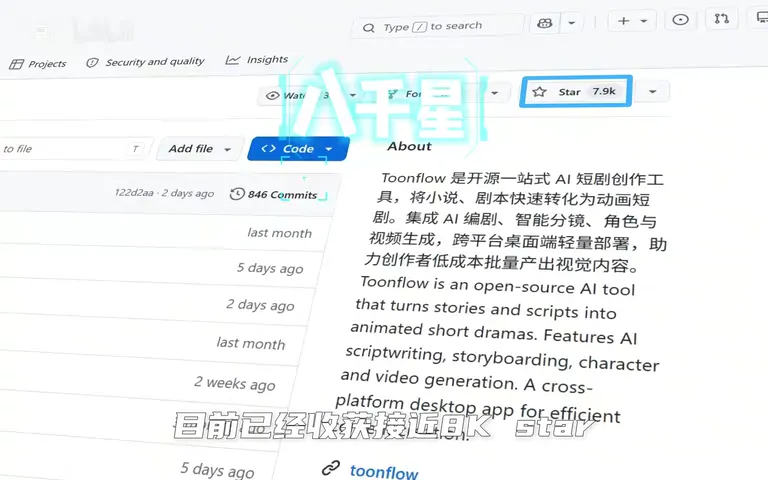Open the pull requests icon
The width and height of the screenshot is (768, 480).
point(721,19)
